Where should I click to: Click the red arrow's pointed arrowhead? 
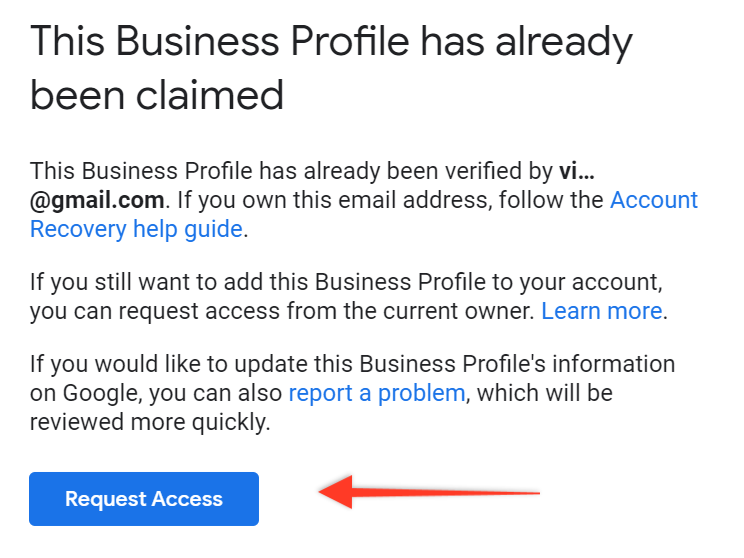(x=336, y=492)
